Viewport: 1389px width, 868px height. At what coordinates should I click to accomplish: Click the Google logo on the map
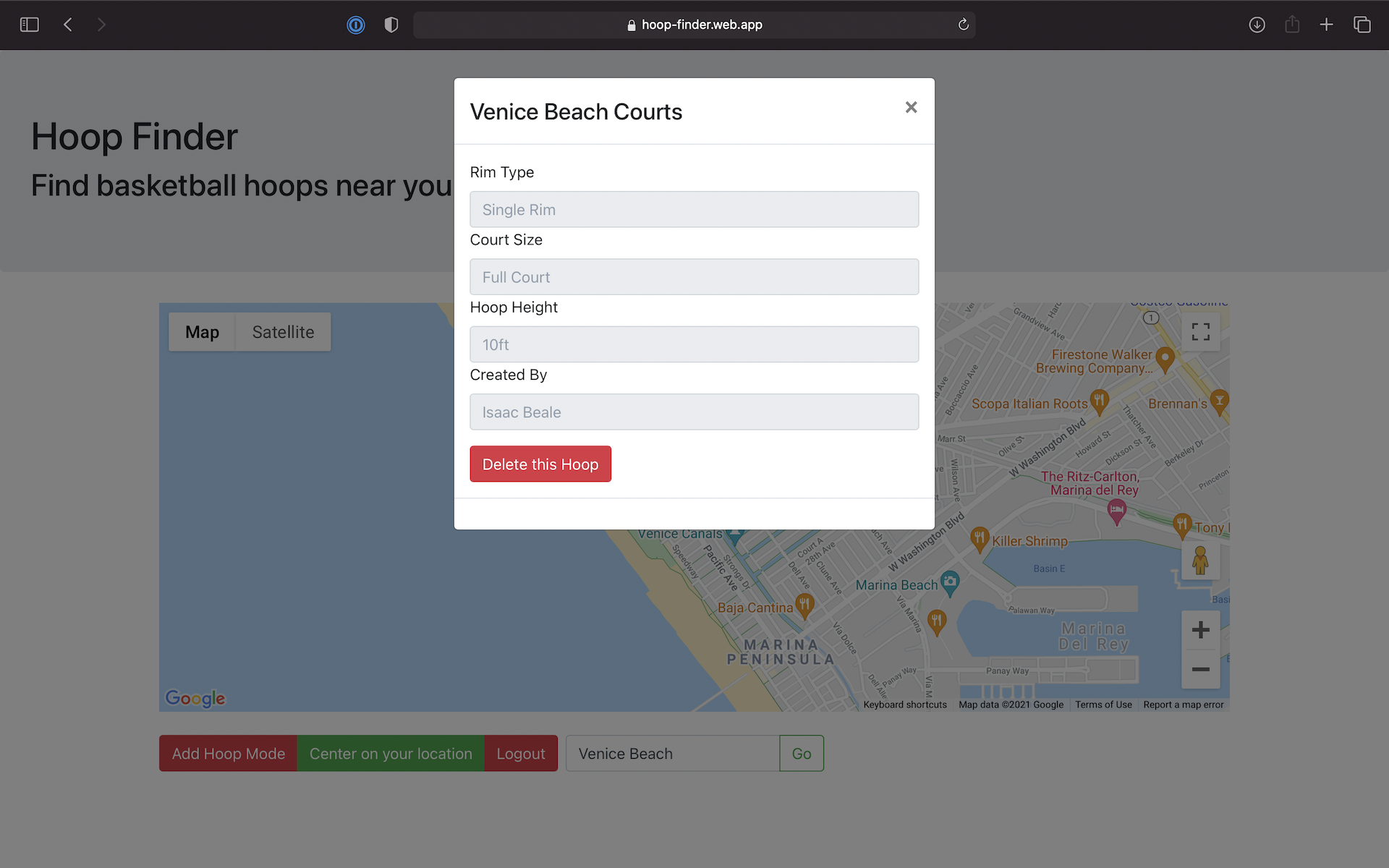coord(195,697)
